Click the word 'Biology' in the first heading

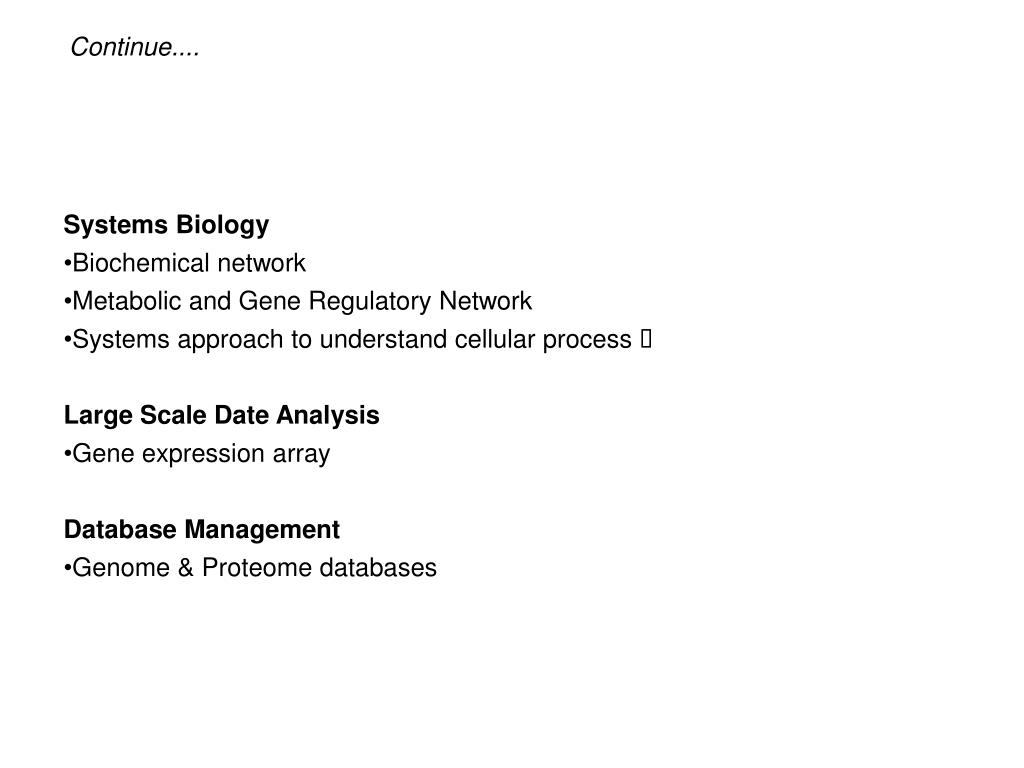point(223,225)
